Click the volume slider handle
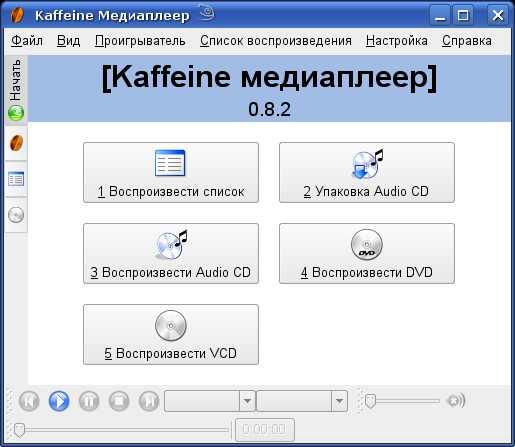This screenshot has height=447, width=515. point(370,401)
